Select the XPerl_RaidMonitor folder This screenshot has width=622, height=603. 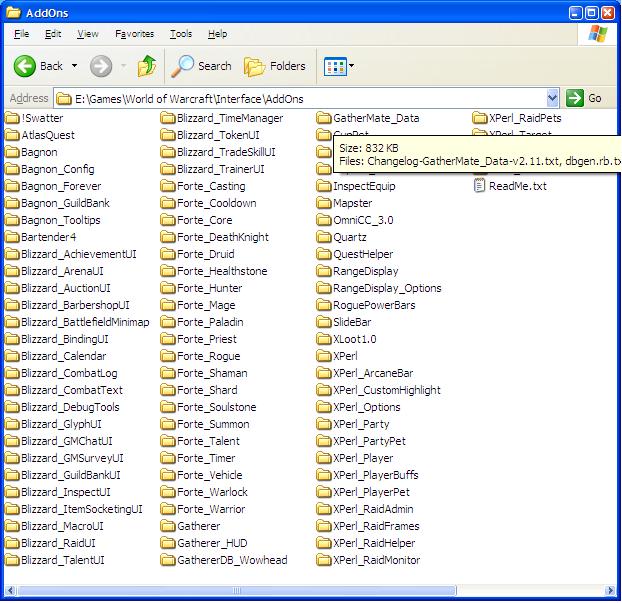pos(376,560)
